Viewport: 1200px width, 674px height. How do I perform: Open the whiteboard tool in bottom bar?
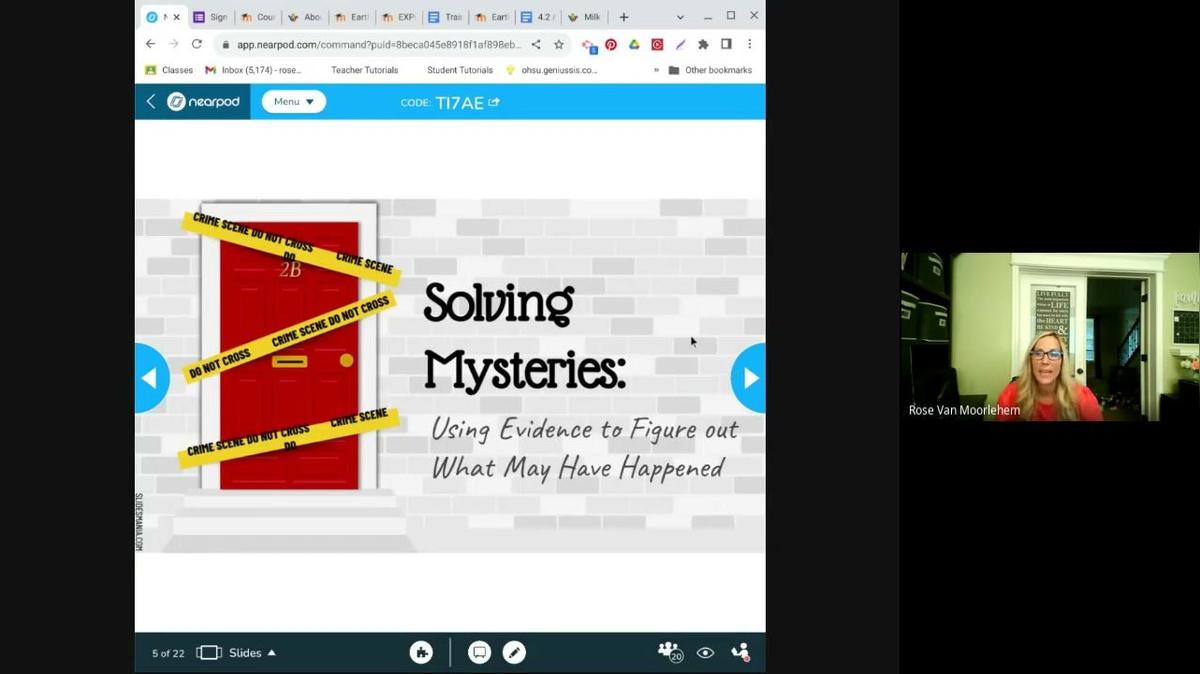pyautogui.click(x=479, y=653)
